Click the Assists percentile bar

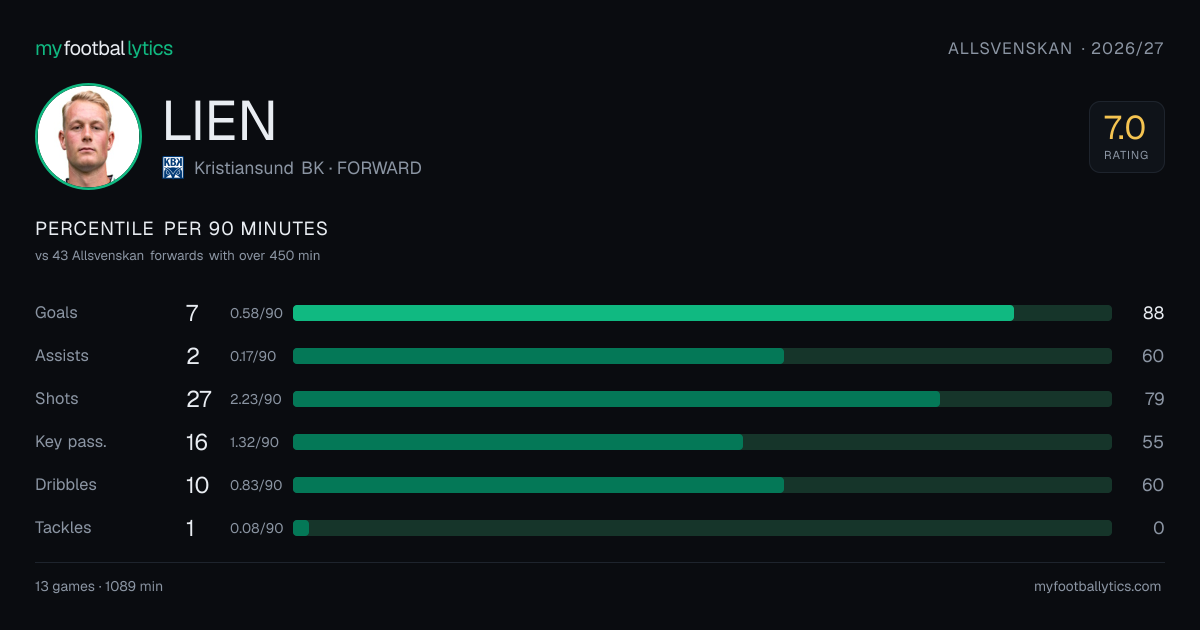point(702,356)
